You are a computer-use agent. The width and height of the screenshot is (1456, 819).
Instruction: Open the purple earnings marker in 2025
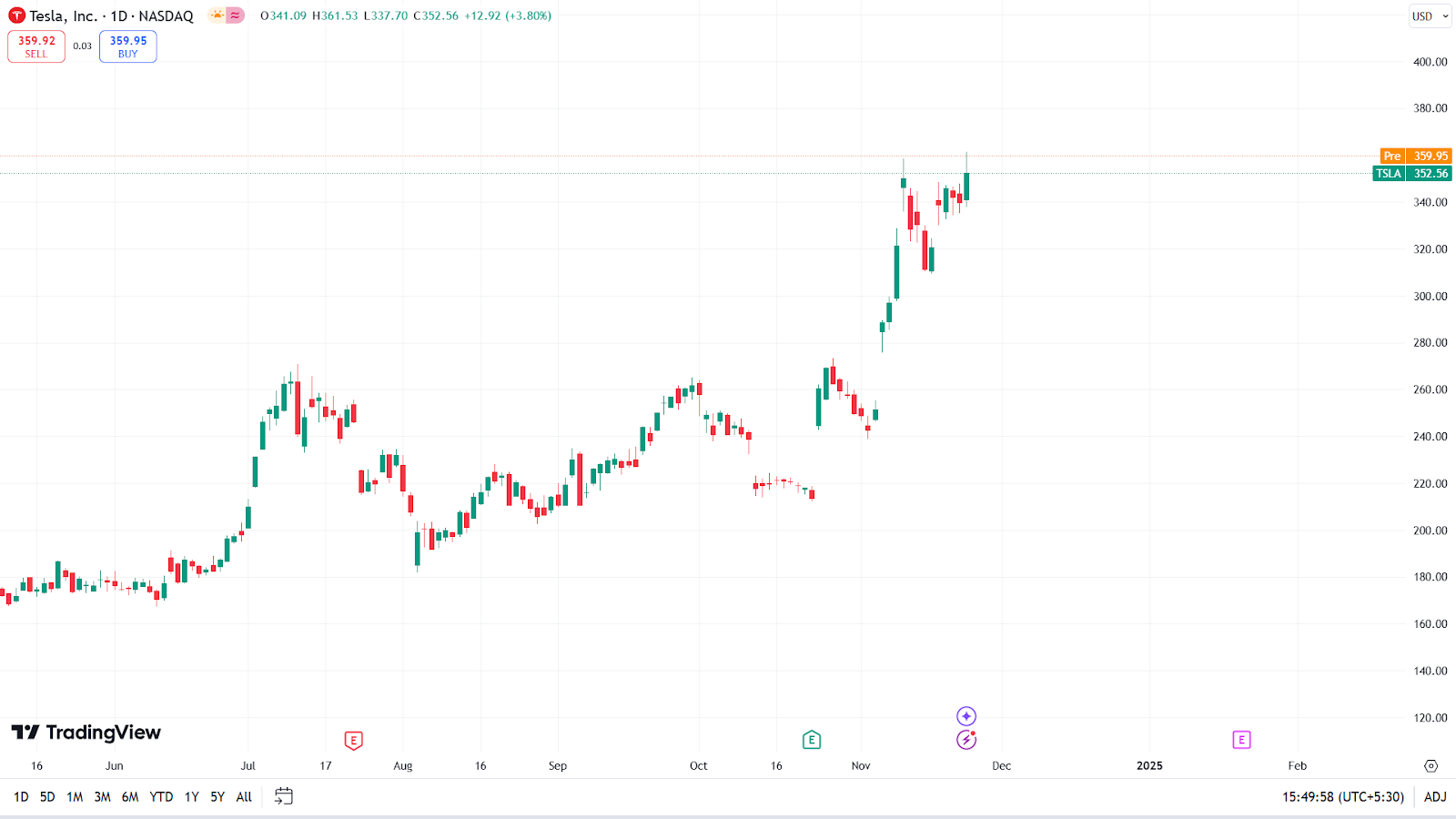tap(1241, 740)
